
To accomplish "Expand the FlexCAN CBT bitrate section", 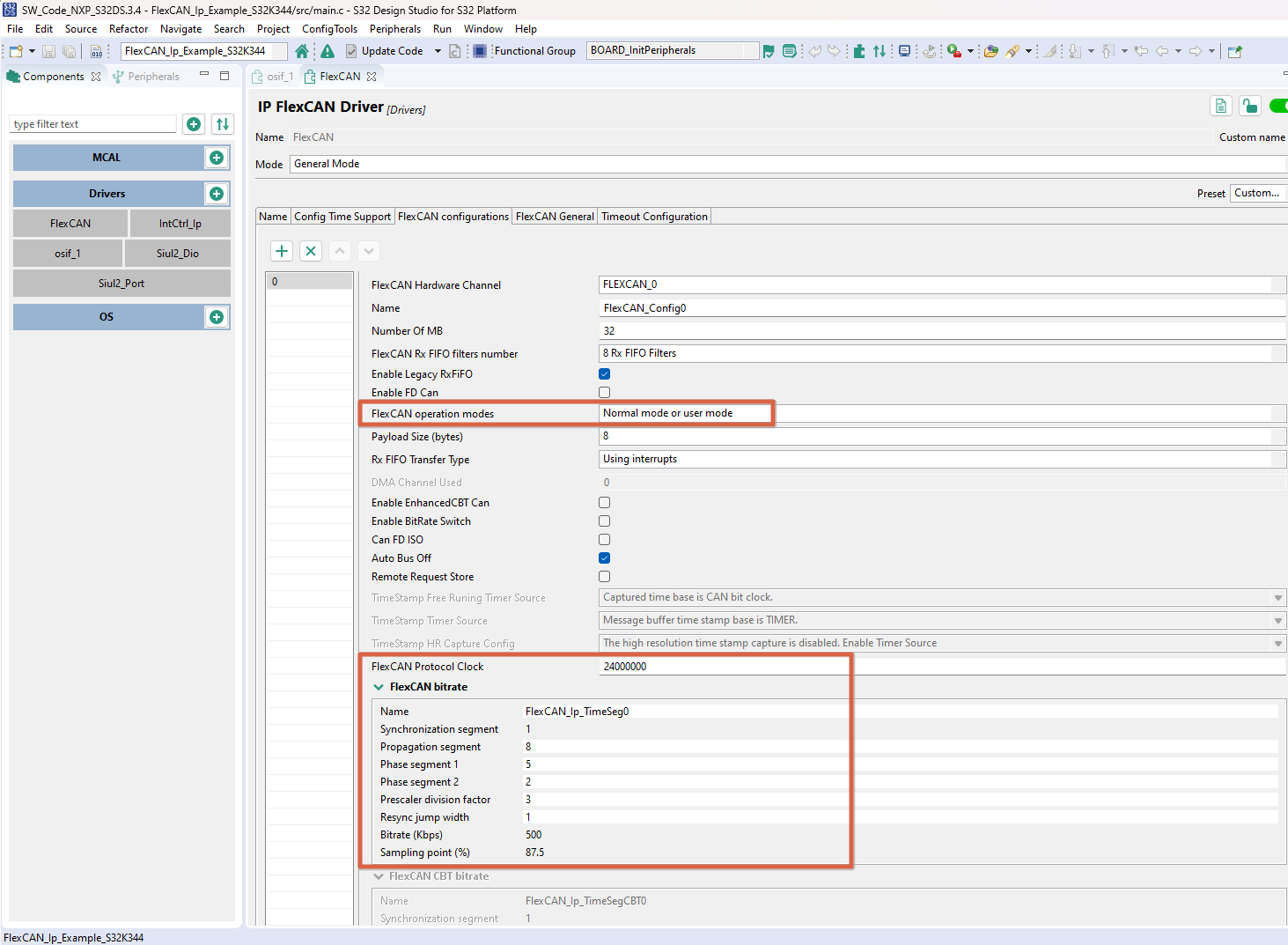I will tap(379, 875).
